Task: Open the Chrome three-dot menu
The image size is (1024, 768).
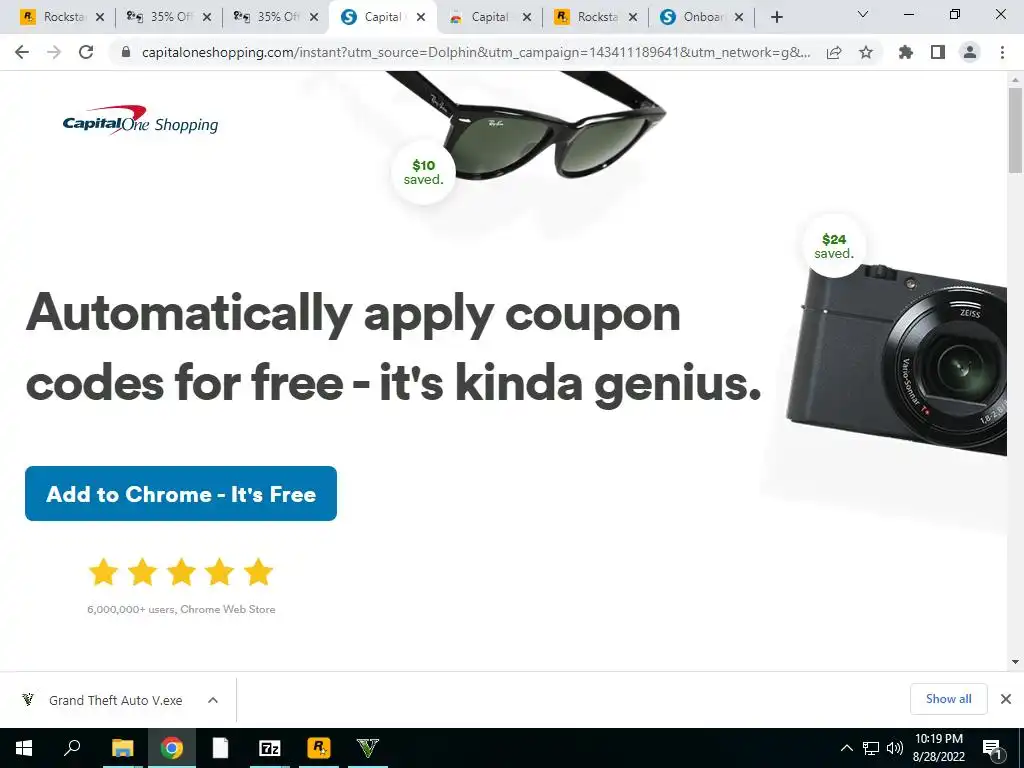Action: [1002, 52]
